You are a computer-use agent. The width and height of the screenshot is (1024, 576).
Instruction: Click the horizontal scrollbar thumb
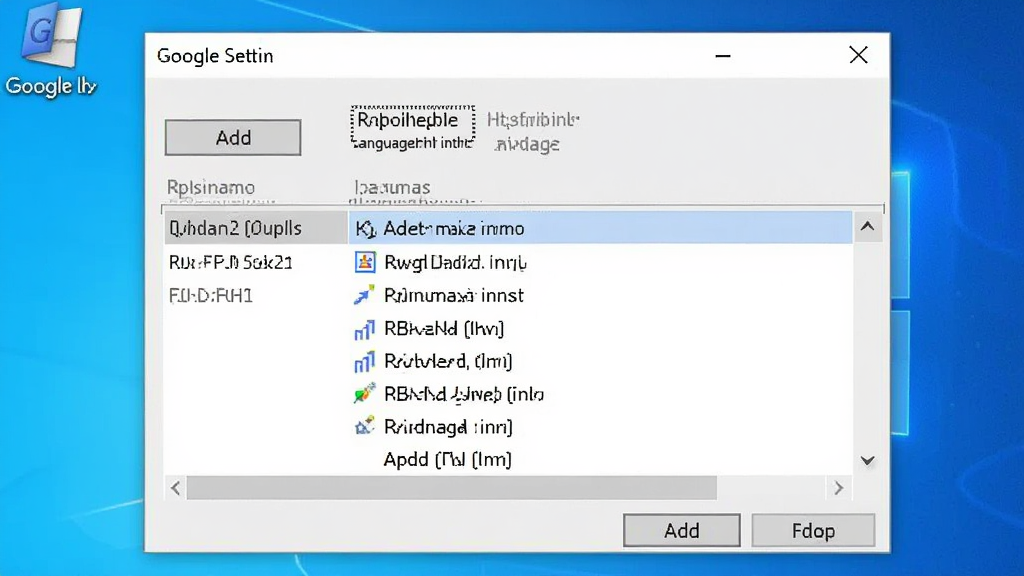(x=451, y=488)
